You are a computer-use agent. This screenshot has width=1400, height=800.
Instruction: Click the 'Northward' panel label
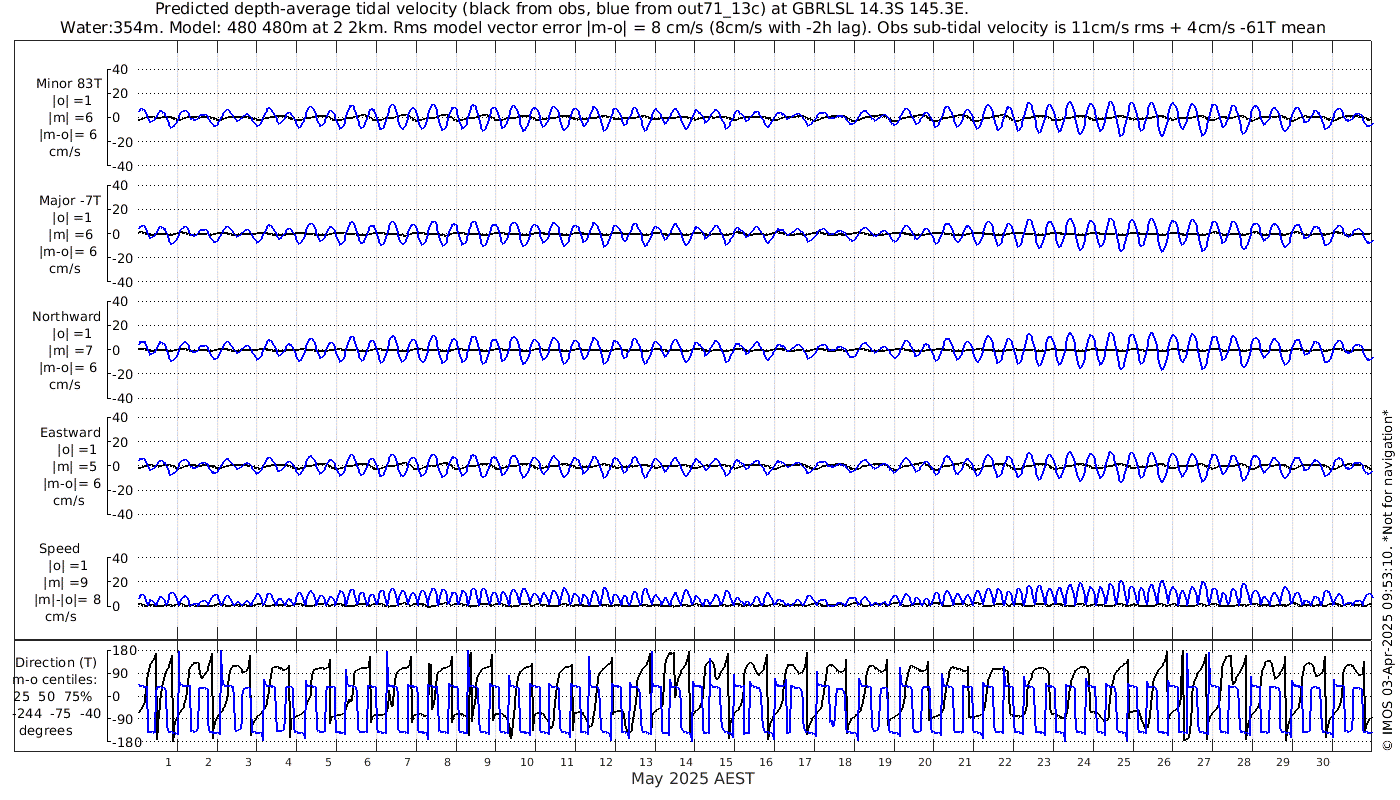pyautogui.click(x=66, y=317)
